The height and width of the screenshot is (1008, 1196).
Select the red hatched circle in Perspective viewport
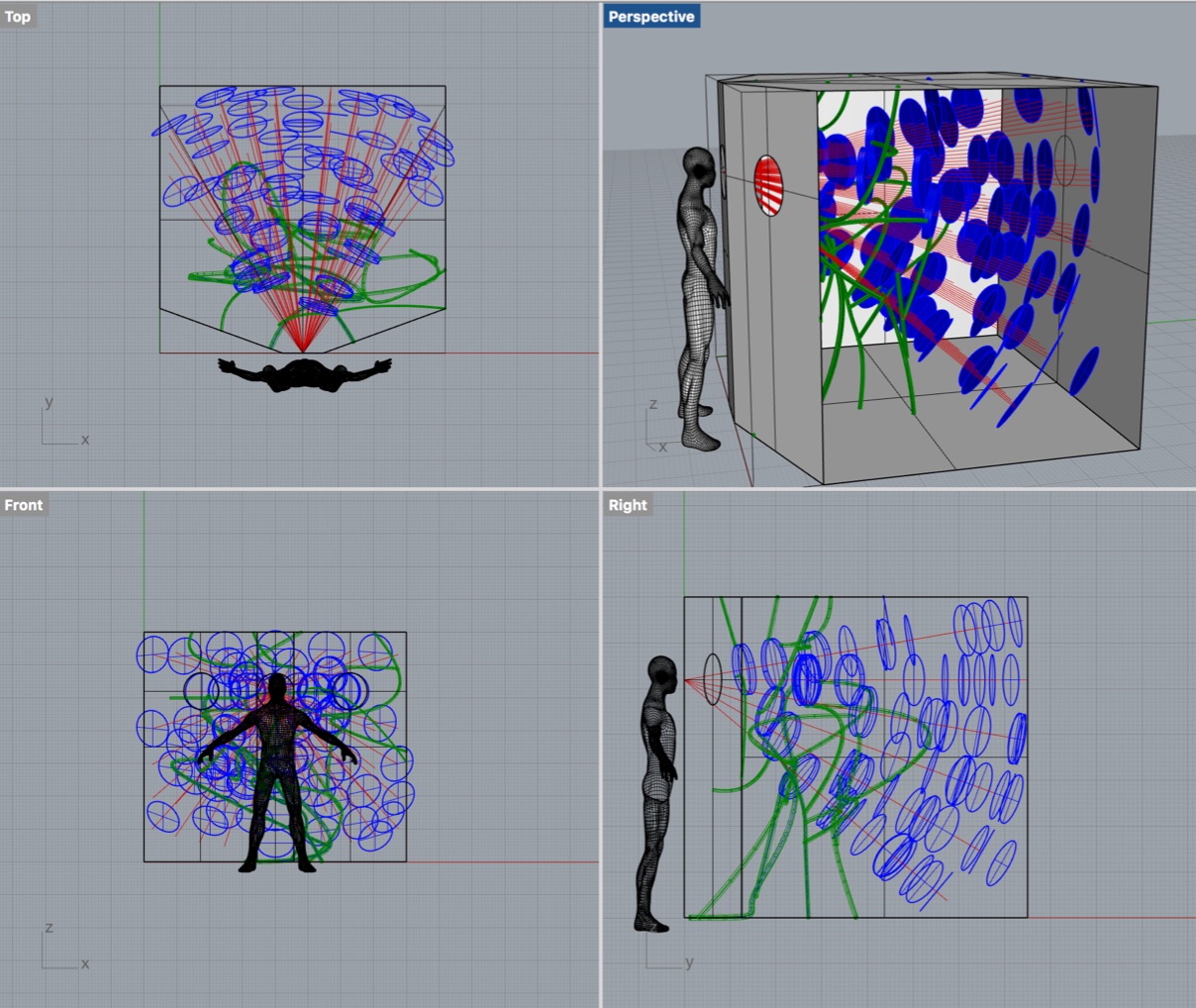pos(768,185)
